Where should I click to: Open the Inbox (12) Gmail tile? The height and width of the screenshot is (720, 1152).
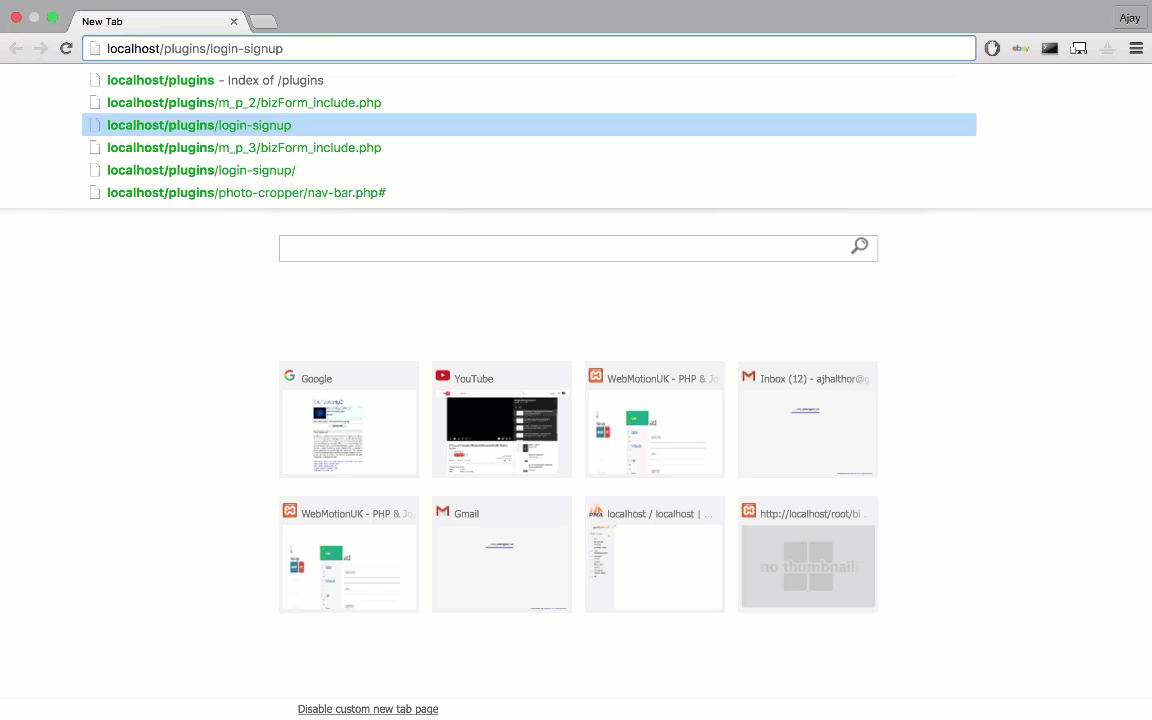(807, 420)
